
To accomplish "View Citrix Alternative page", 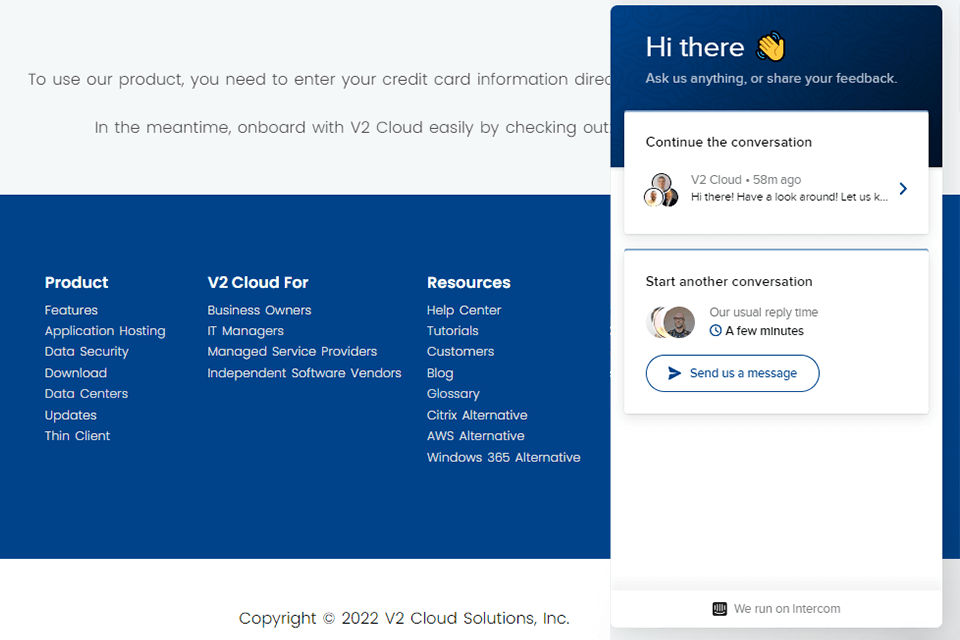I will tap(477, 415).
